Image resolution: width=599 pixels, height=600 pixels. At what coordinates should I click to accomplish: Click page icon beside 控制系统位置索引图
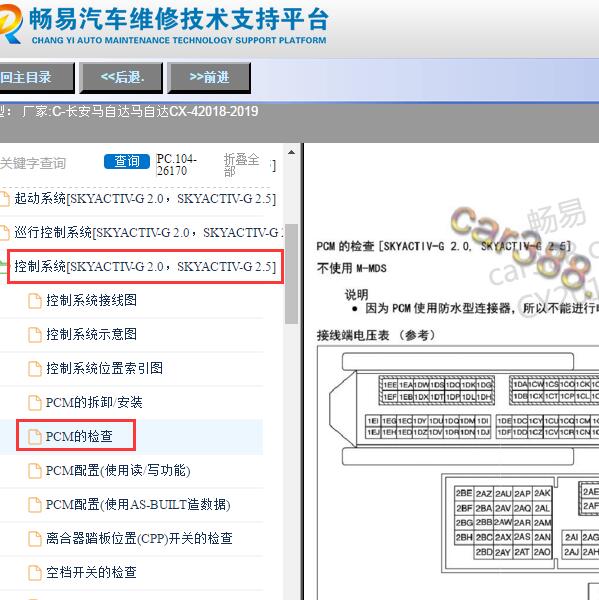coord(35,368)
